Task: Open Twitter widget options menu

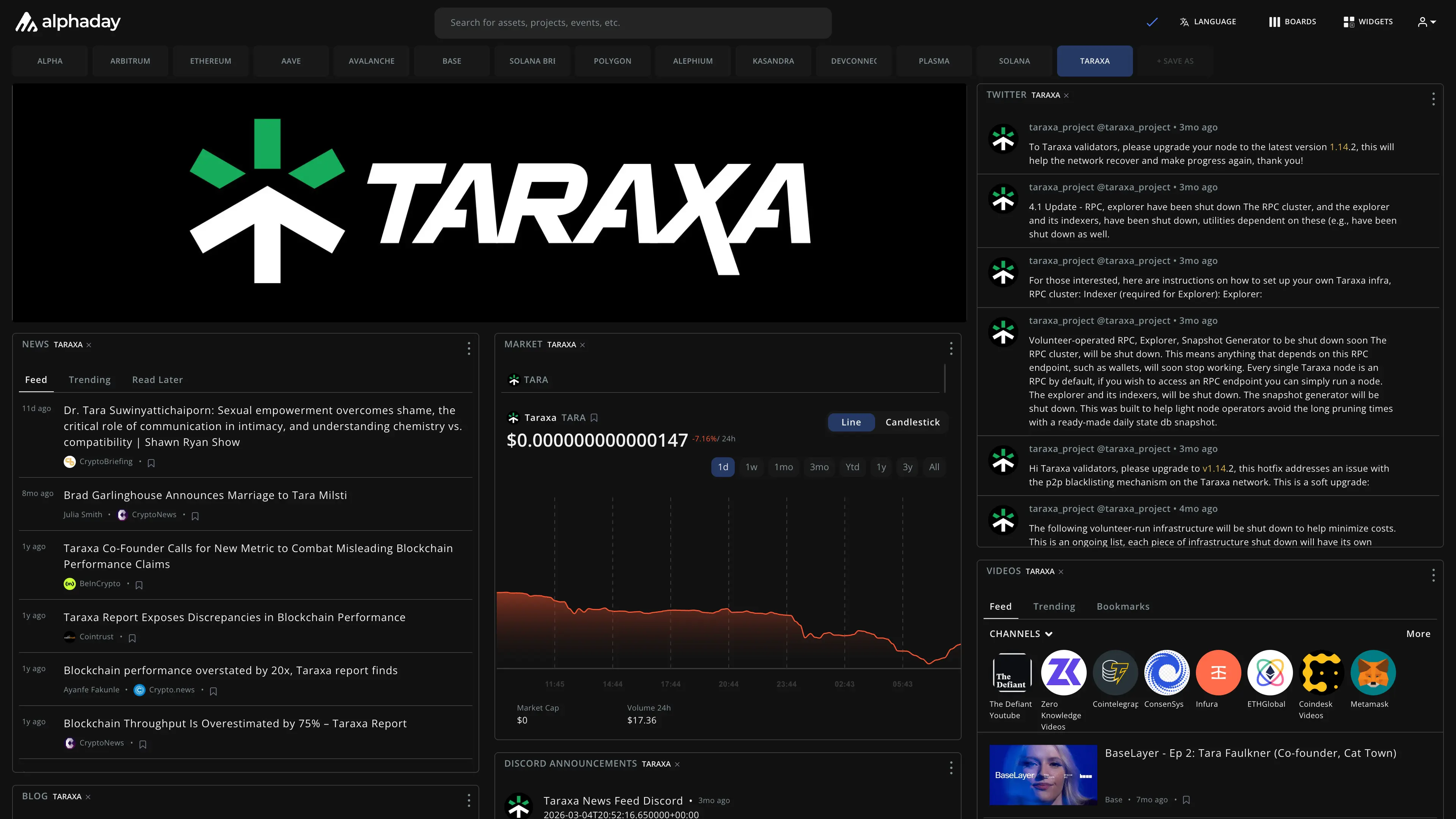Action: point(1433,99)
